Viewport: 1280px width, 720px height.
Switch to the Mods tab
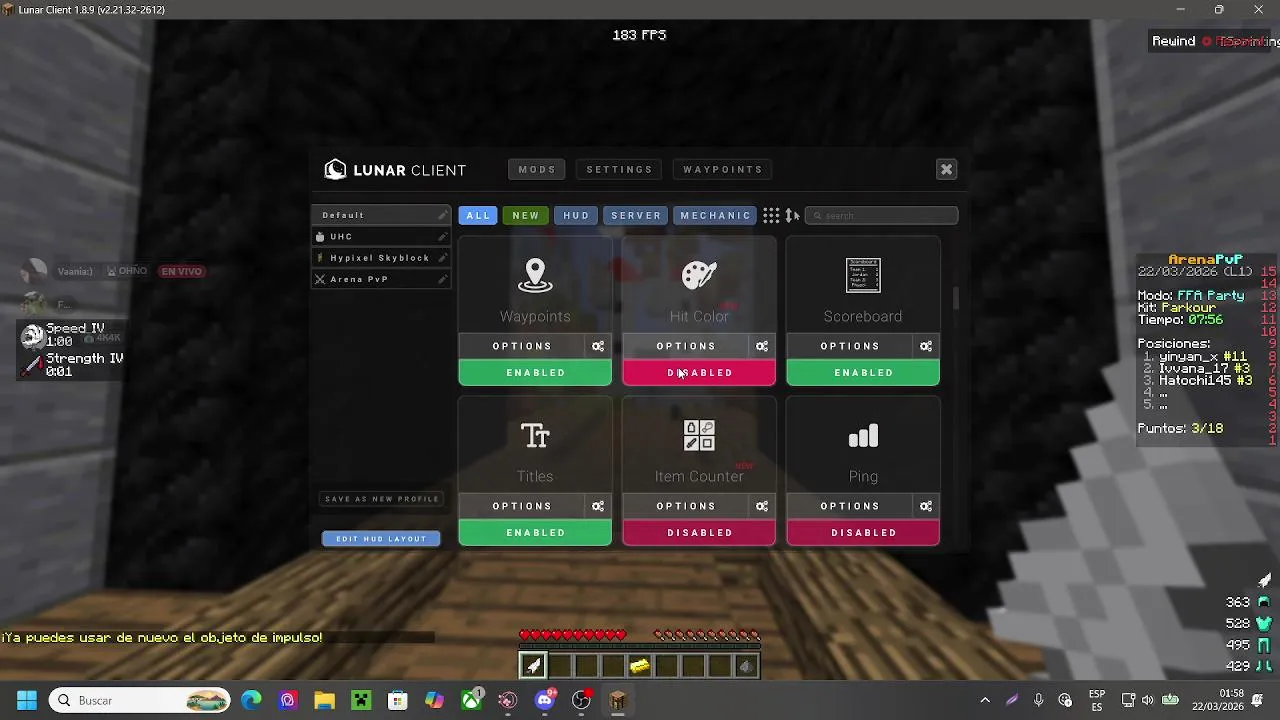pos(537,170)
